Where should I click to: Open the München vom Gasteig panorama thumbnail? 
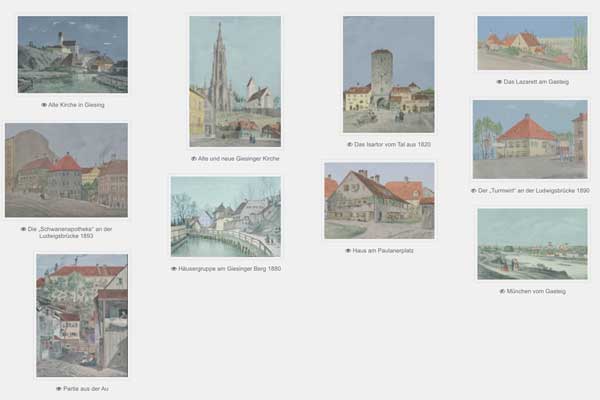(x=532, y=244)
